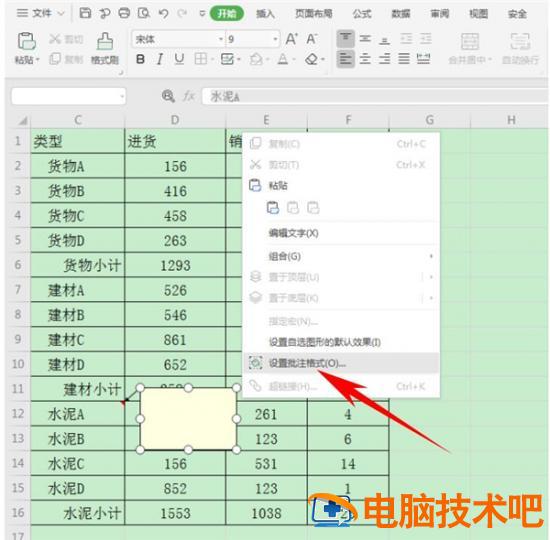Click inside the formula bar showing 水泥A

coord(375,96)
